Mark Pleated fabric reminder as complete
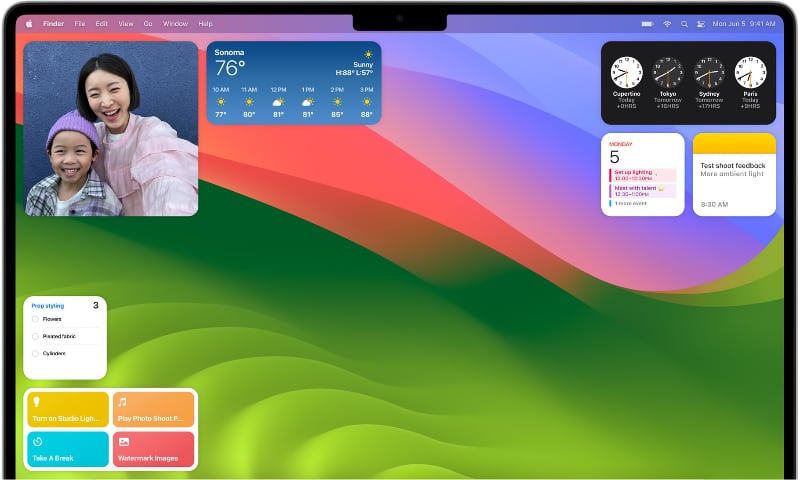Image resolution: width=800 pixels, height=480 pixels. [35, 336]
